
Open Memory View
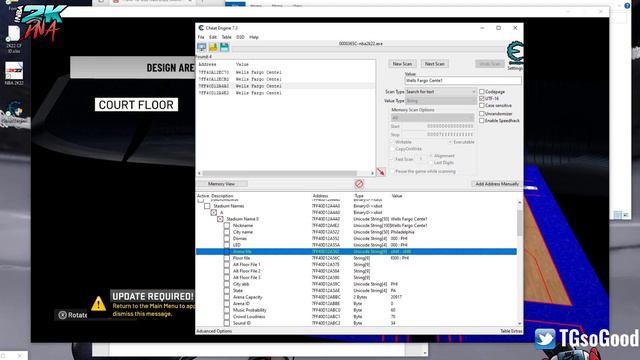tap(221, 184)
